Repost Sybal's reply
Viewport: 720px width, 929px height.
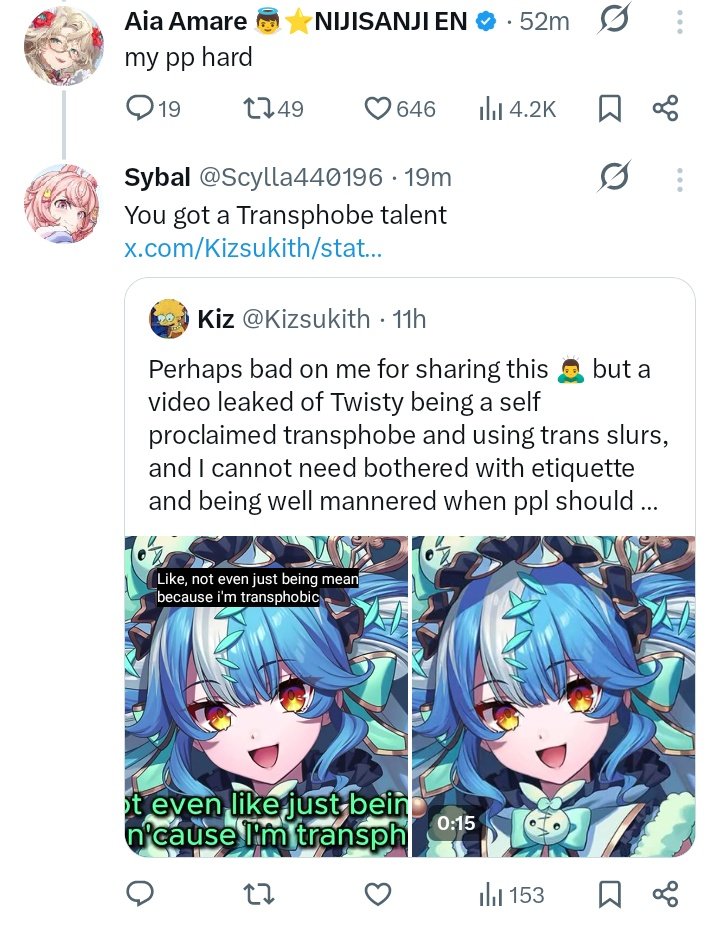tap(259, 894)
